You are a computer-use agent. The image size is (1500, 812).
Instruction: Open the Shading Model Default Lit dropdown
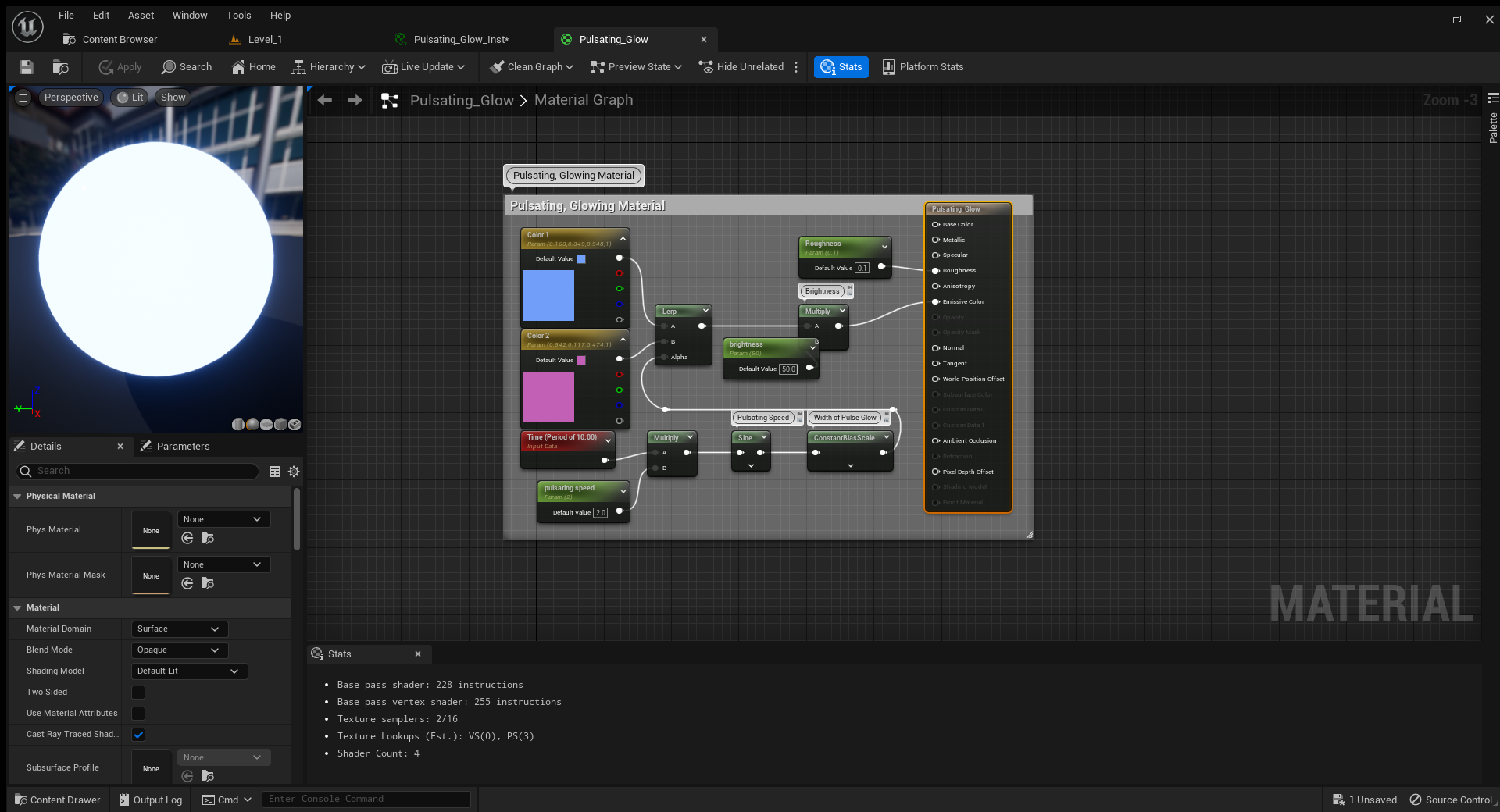coord(189,671)
